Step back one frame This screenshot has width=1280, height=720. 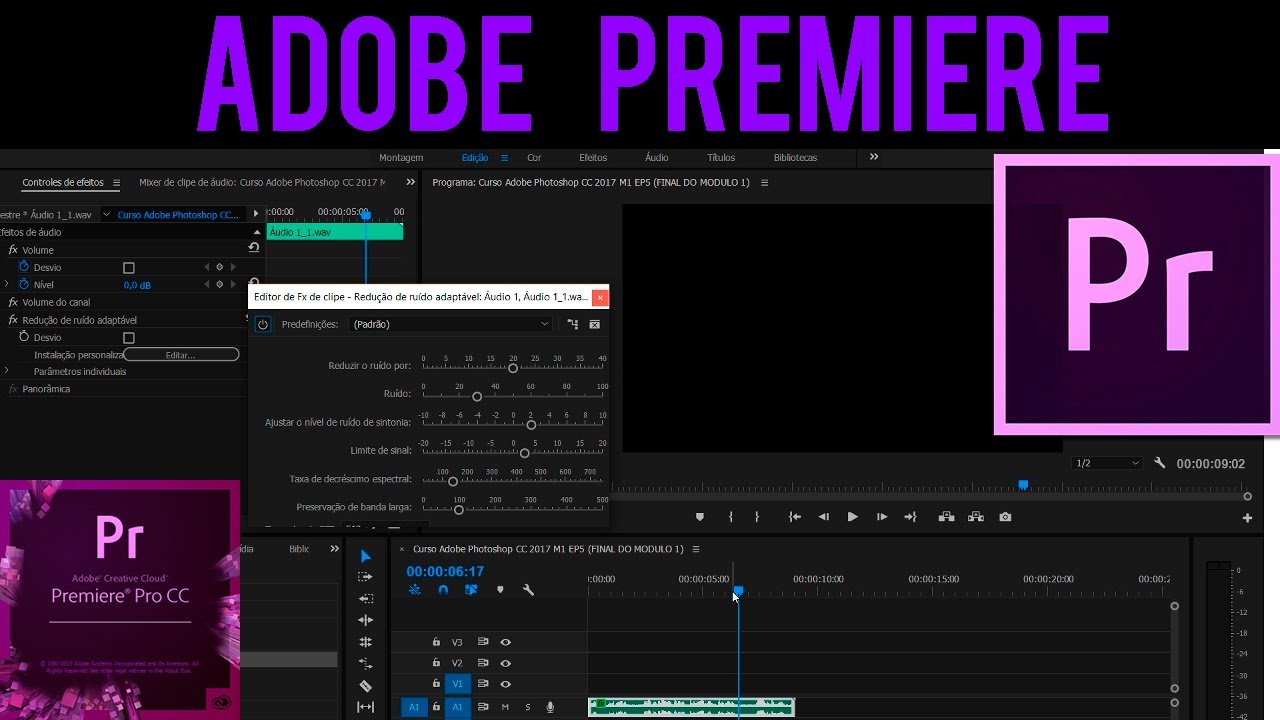point(824,517)
